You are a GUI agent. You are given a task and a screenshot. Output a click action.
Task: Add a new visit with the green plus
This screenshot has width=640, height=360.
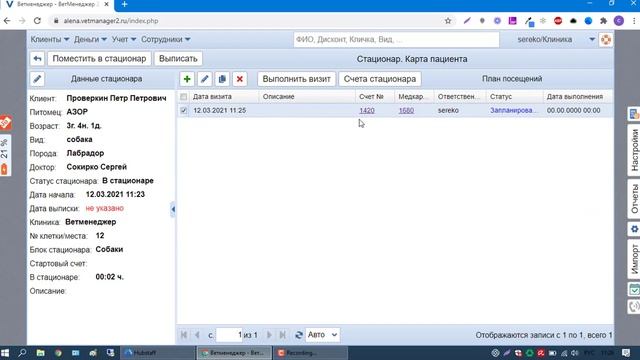coord(187,79)
